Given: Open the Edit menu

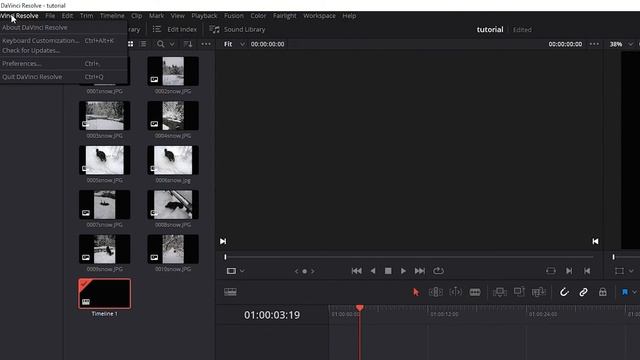Looking at the screenshot, I should [67, 16].
